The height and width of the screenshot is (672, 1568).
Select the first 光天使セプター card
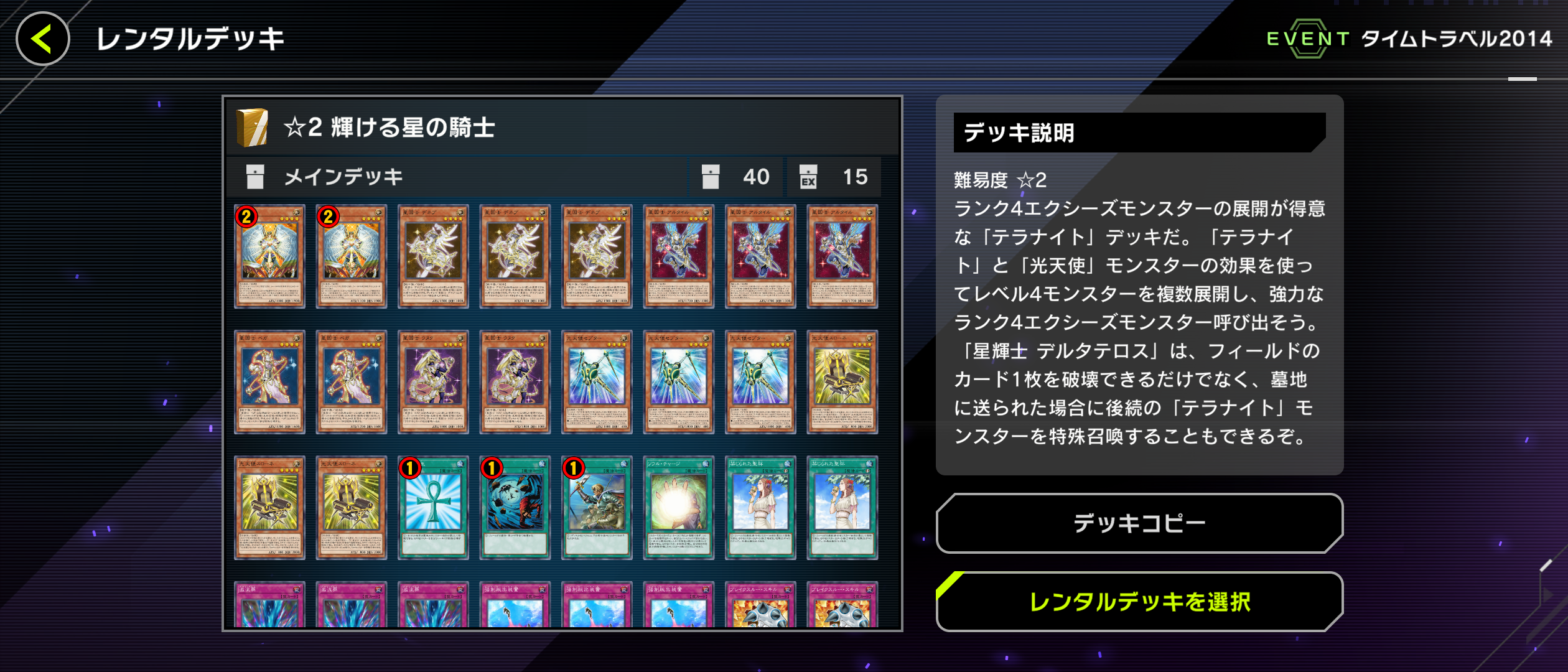(597, 382)
